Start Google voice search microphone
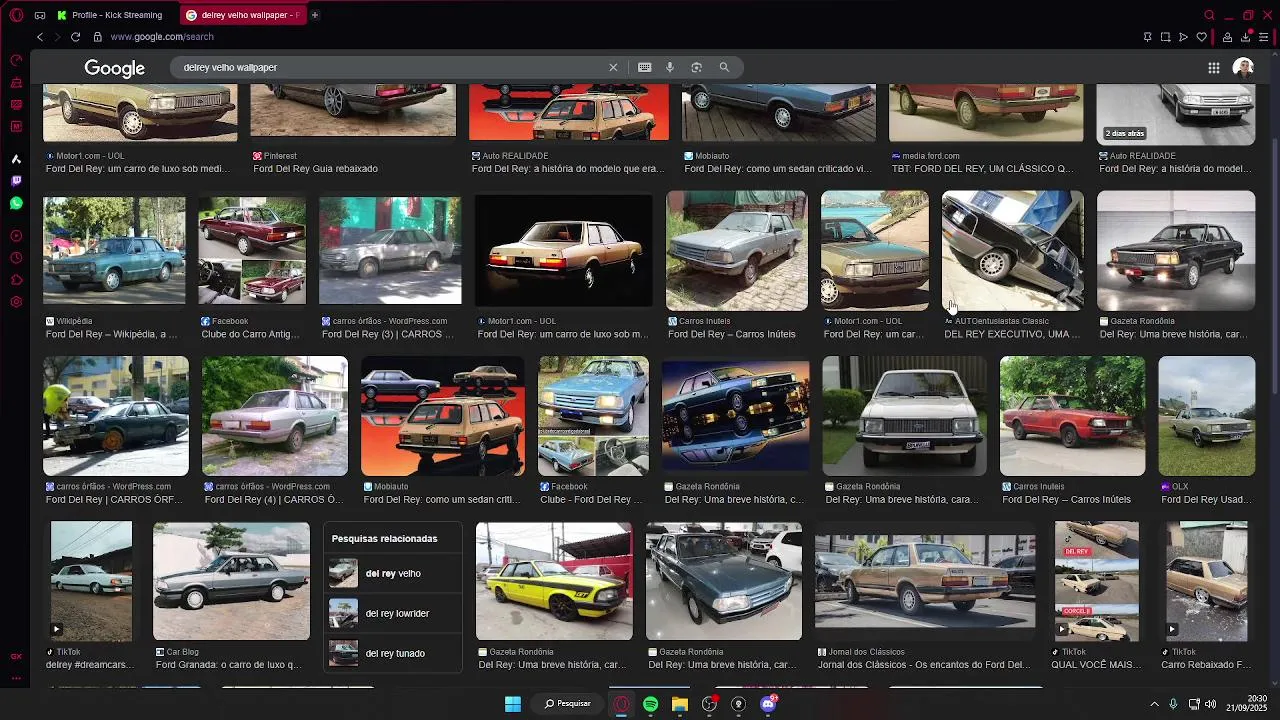1280x720 pixels. click(x=670, y=67)
